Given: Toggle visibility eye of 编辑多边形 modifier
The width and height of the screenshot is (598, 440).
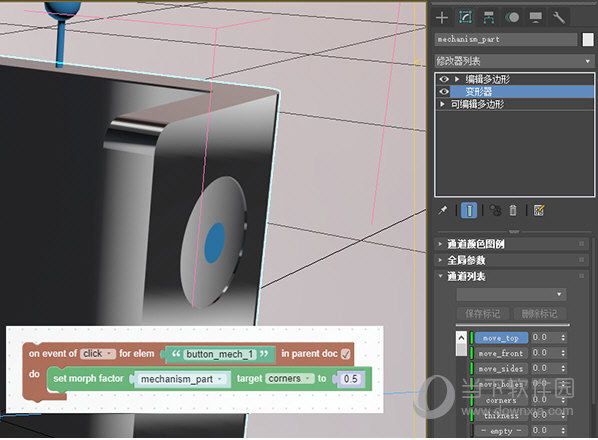Looking at the screenshot, I should (444, 79).
